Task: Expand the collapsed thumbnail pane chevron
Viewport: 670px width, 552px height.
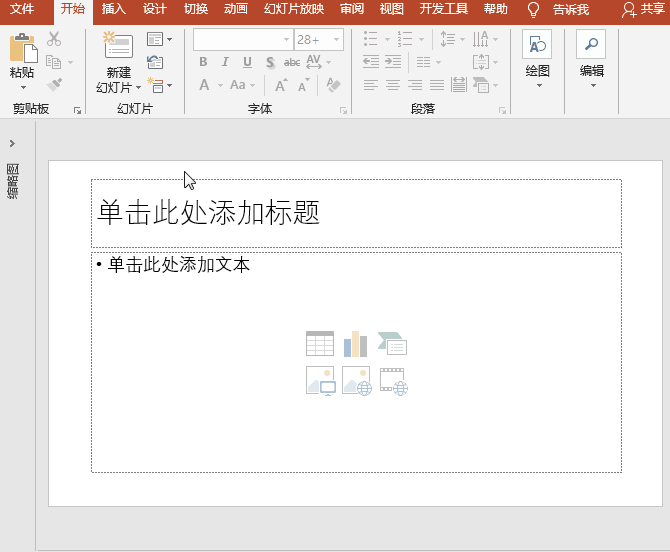Action: click(12, 143)
